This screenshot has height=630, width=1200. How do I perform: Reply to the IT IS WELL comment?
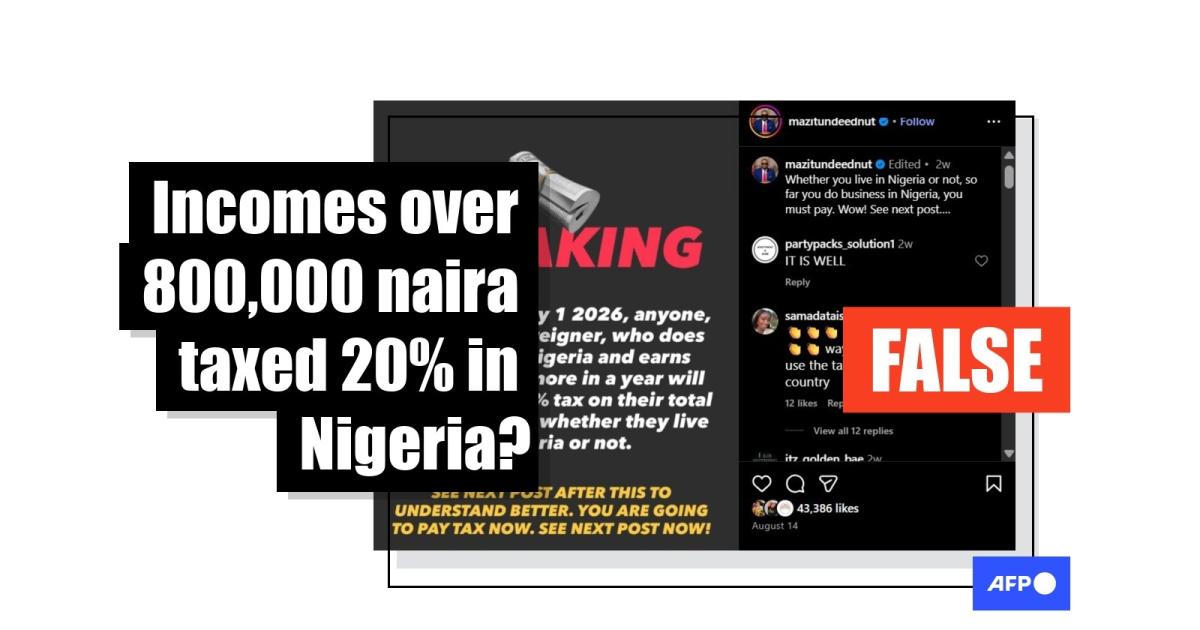[x=797, y=282]
